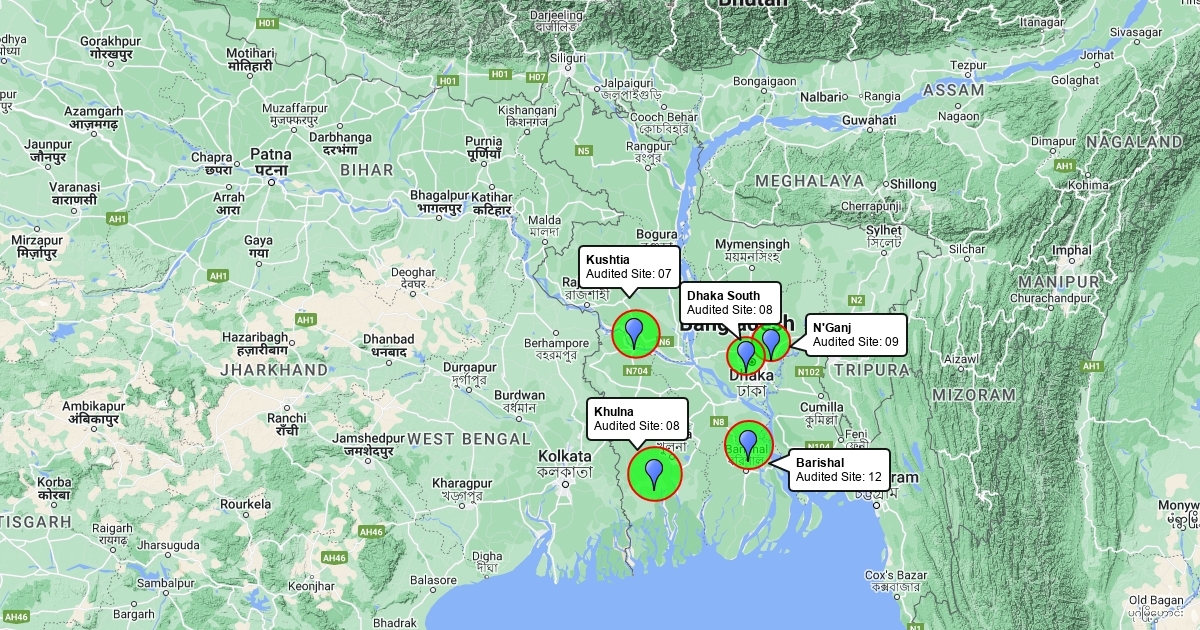
Task: Select the N704 road shield
Action: [637, 371]
